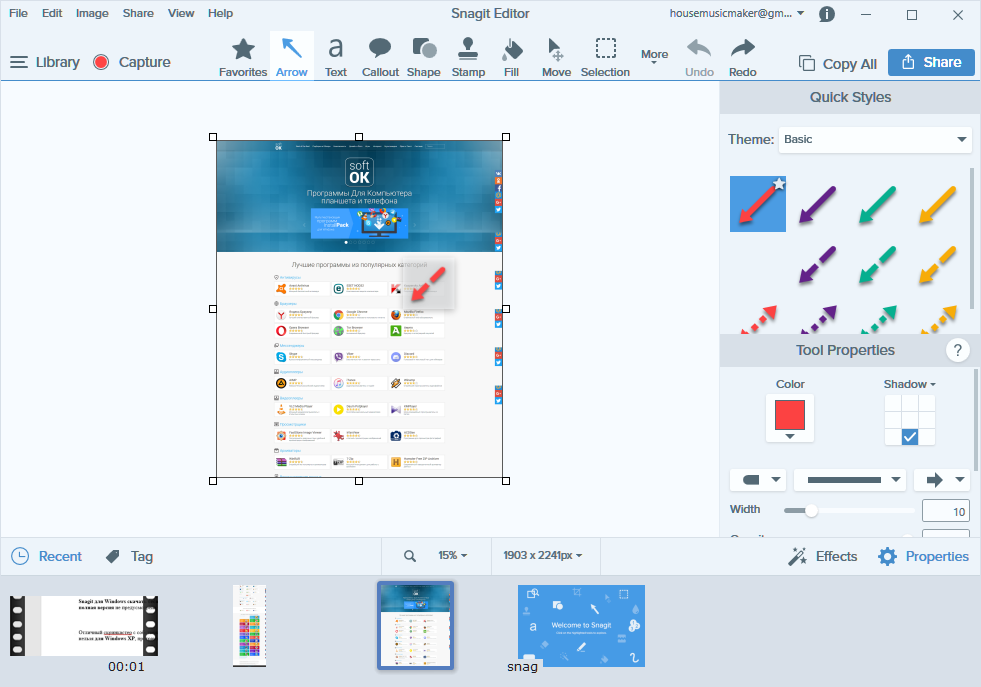Choose the Fill bucket tool

511,57
